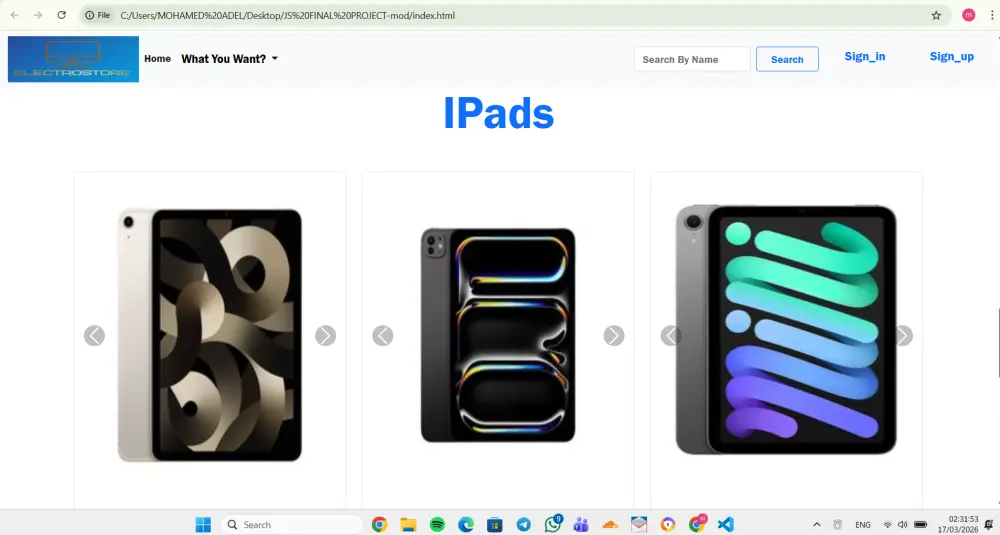The width and height of the screenshot is (1000, 535).
Task: Open Telegram from taskbar
Action: pos(524,524)
